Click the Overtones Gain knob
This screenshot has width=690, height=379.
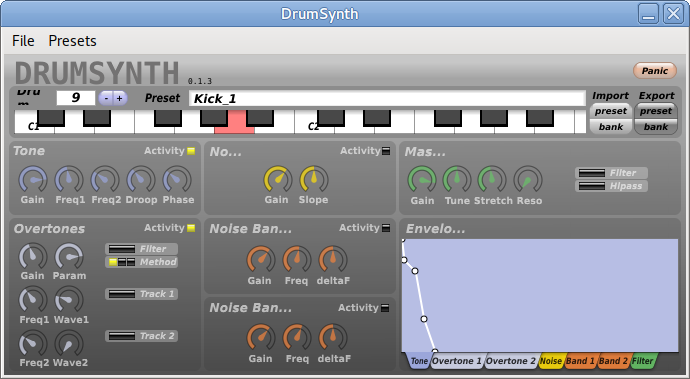(33, 257)
